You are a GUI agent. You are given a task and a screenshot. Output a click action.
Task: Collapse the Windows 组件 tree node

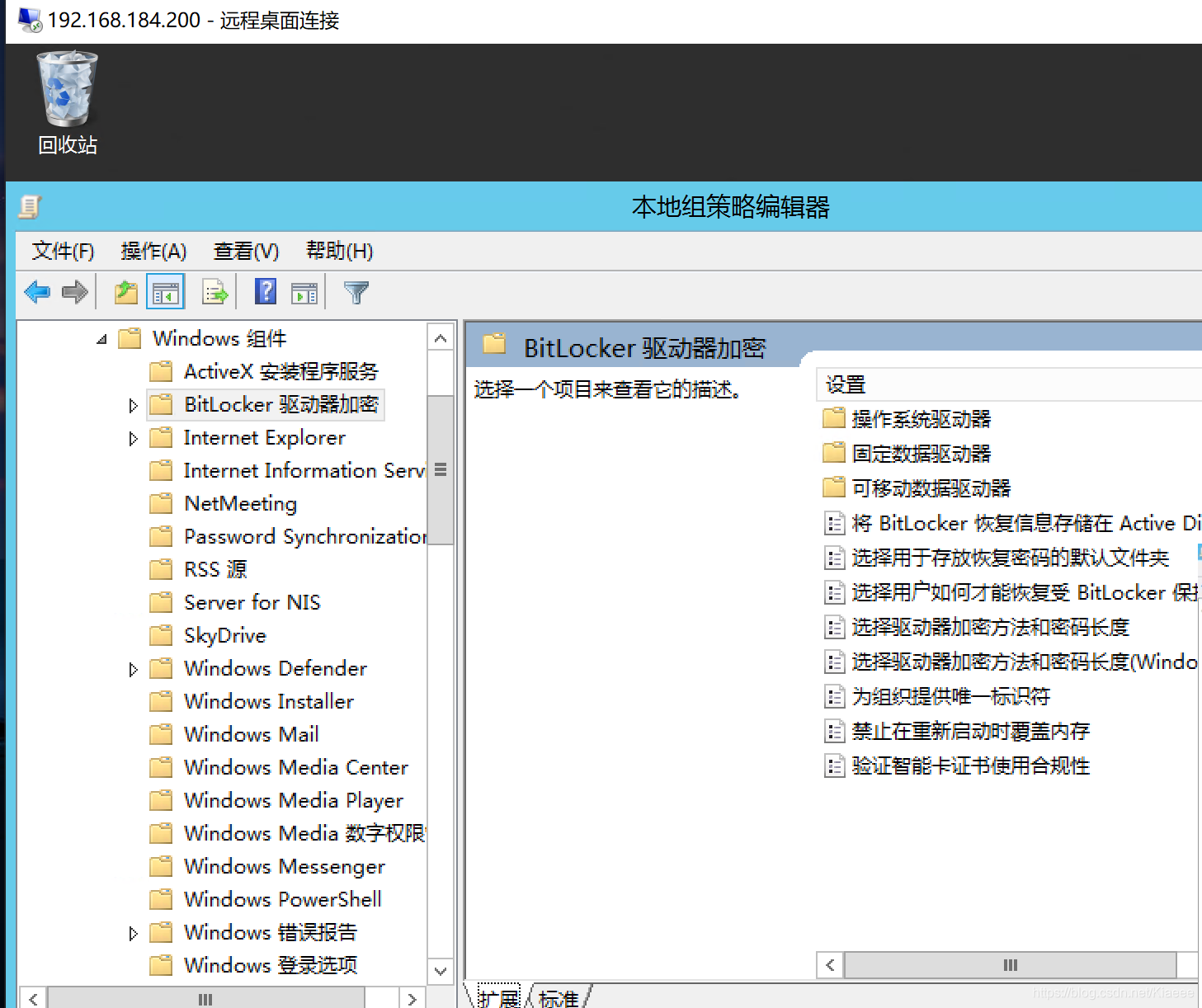(101, 339)
